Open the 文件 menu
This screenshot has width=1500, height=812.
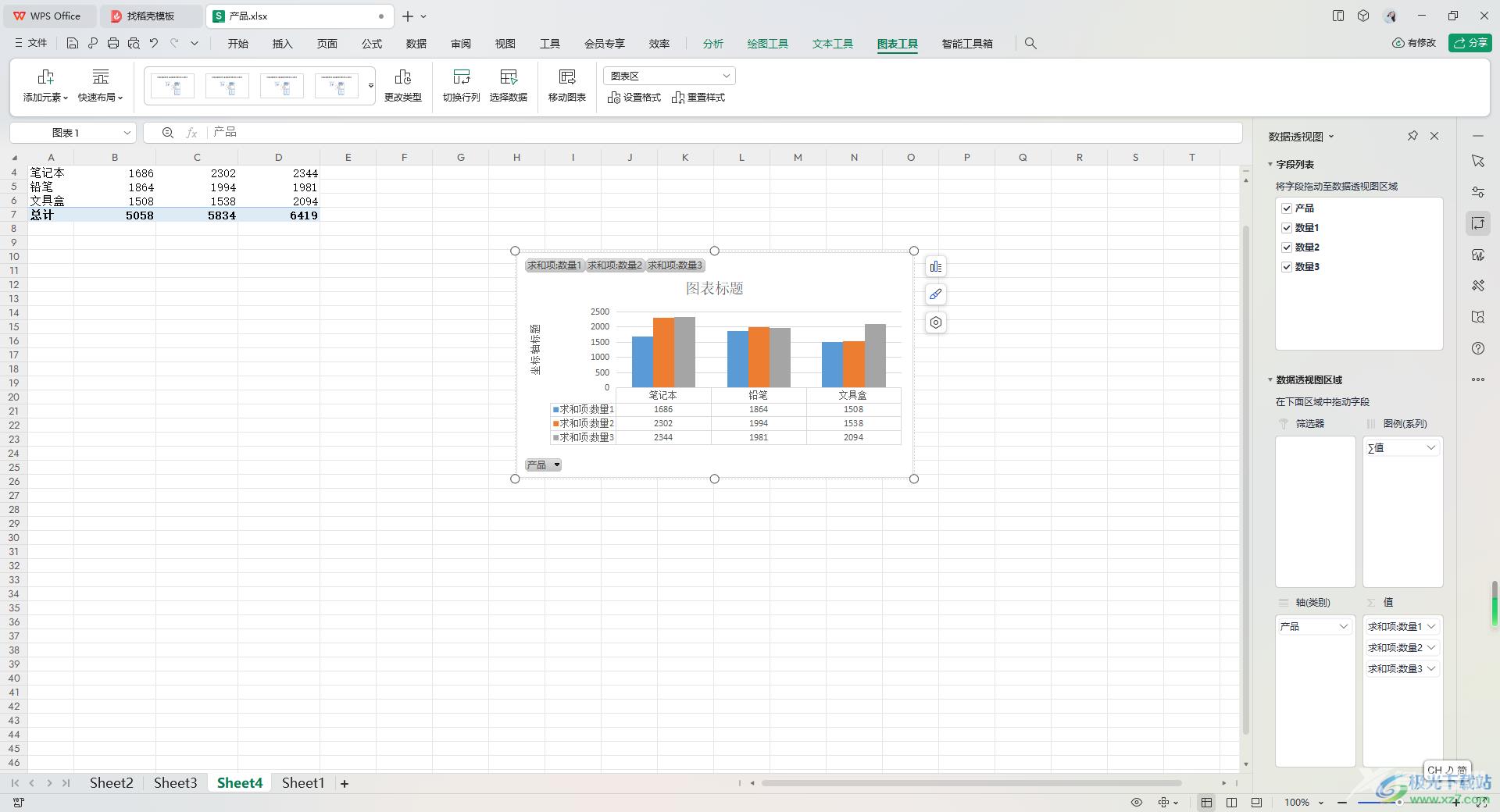31,44
